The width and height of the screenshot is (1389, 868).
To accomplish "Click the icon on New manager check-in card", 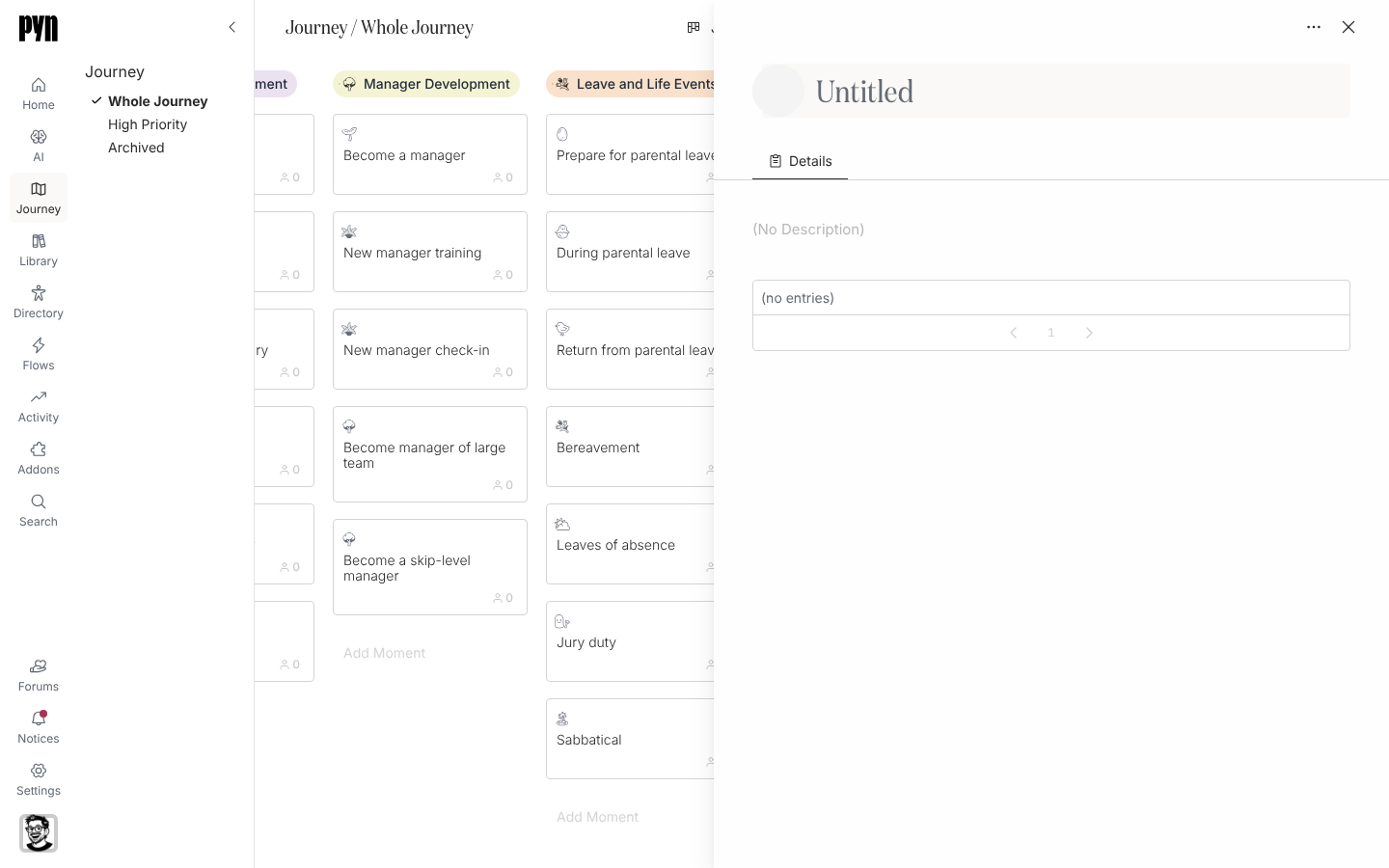I will pos(349,329).
